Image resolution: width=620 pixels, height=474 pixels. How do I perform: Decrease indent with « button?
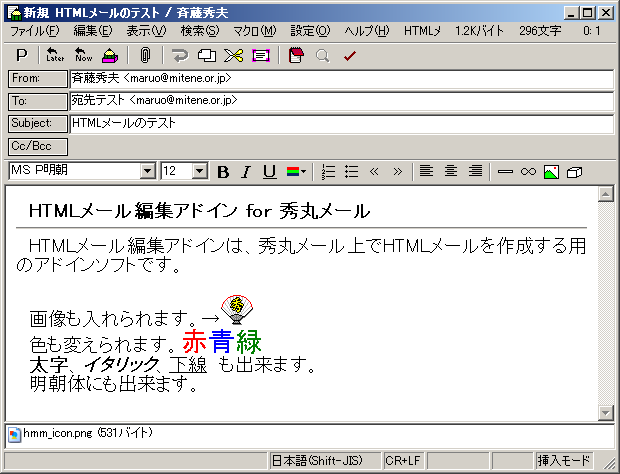[x=374, y=172]
